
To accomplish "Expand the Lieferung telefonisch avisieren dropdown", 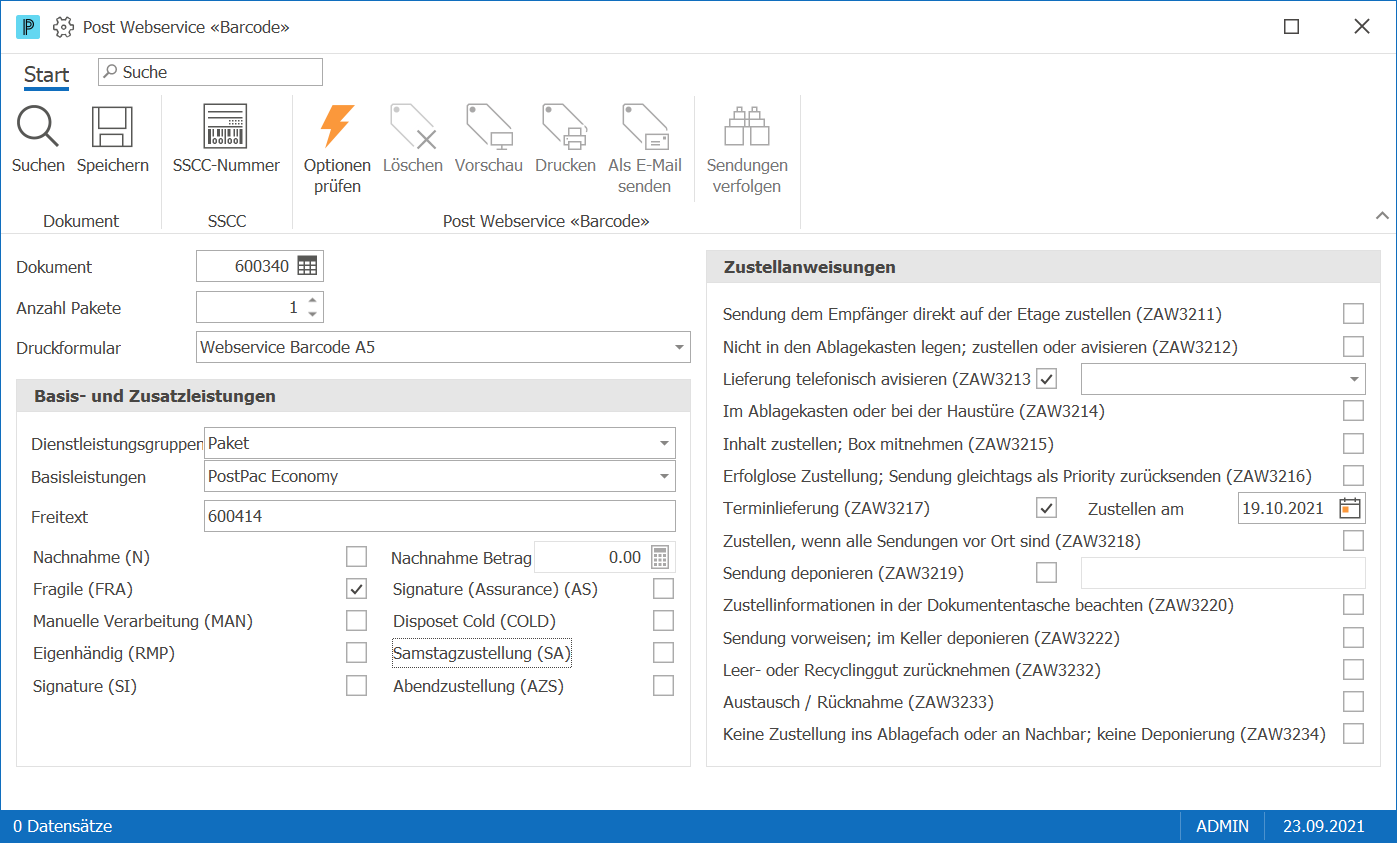I will [1355, 379].
